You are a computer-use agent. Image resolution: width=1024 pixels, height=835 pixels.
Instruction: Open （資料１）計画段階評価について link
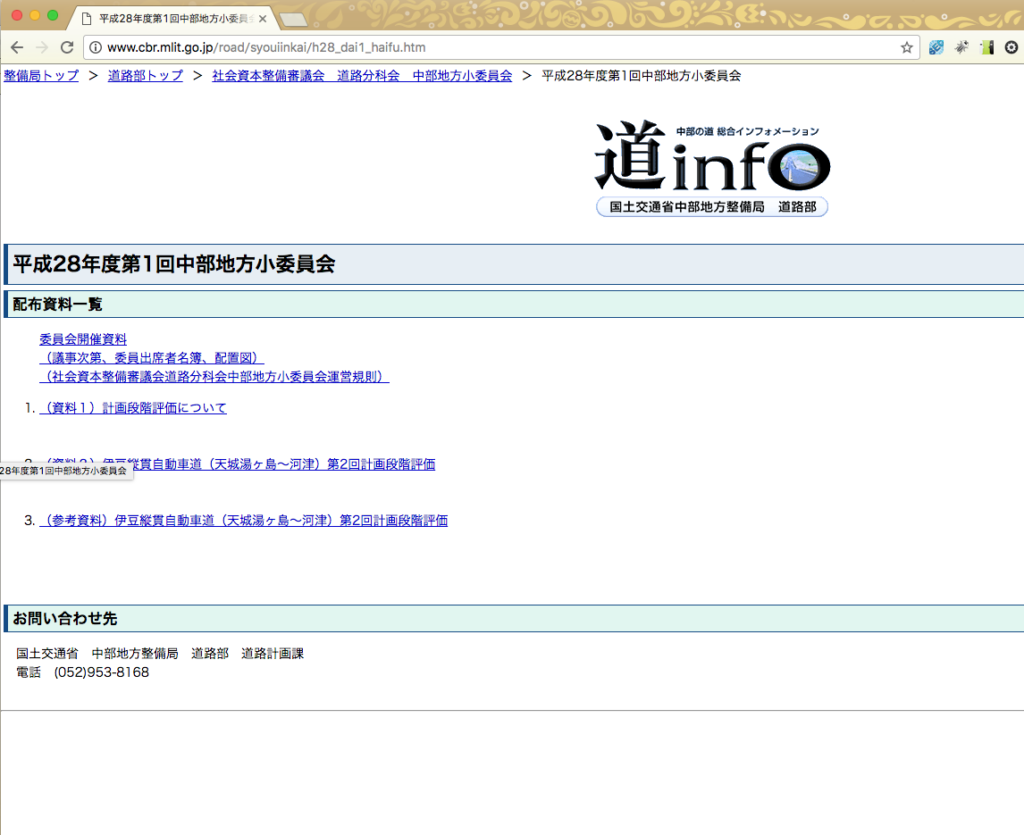tap(133, 408)
